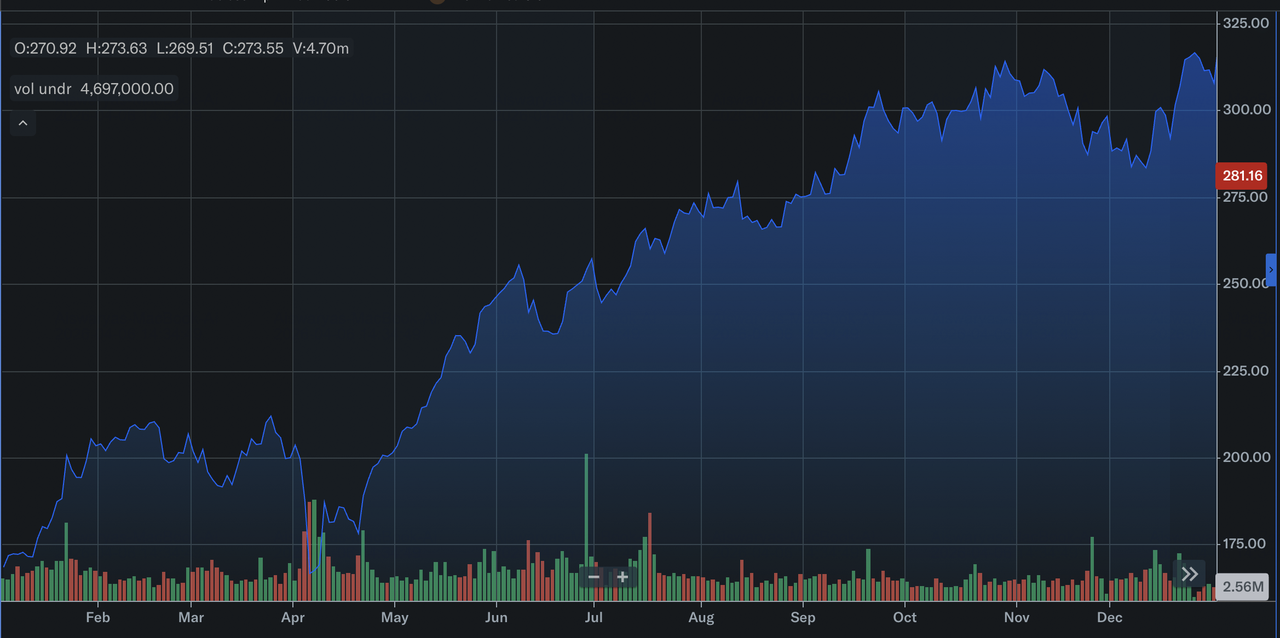
Task: Click the OHLC values readout row
Action: point(181,48)
